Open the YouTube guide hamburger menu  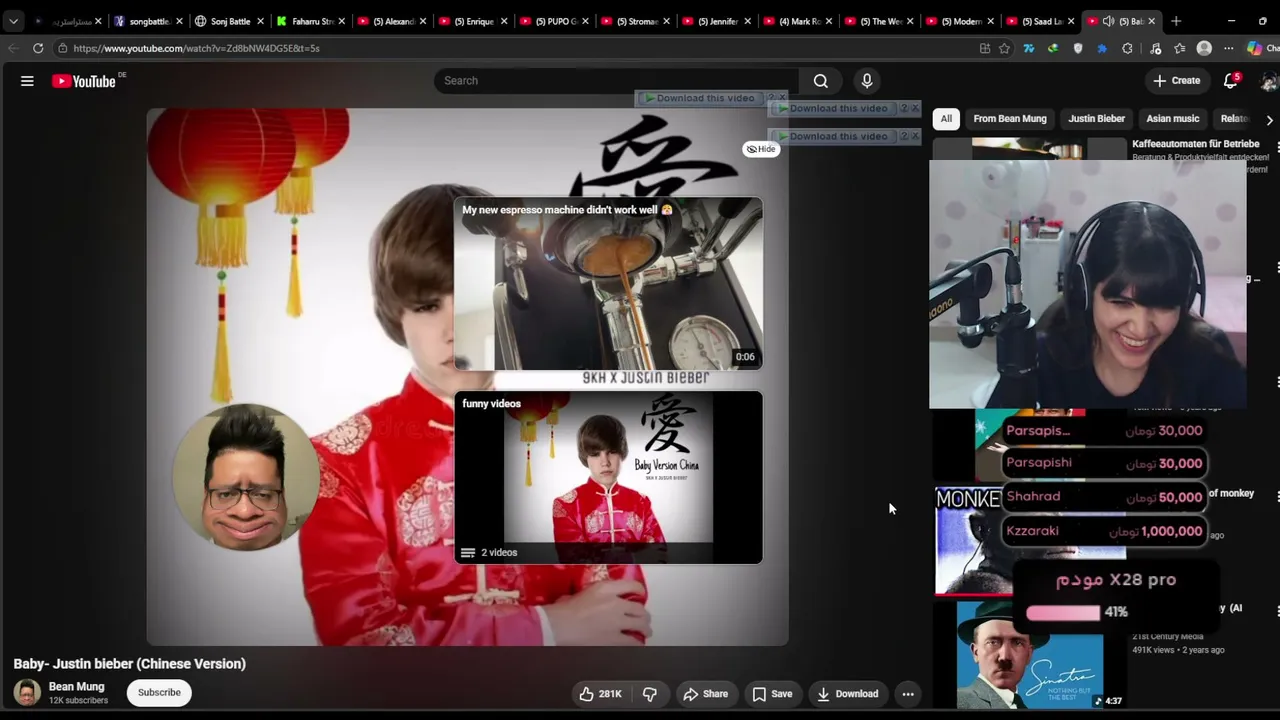27,81
